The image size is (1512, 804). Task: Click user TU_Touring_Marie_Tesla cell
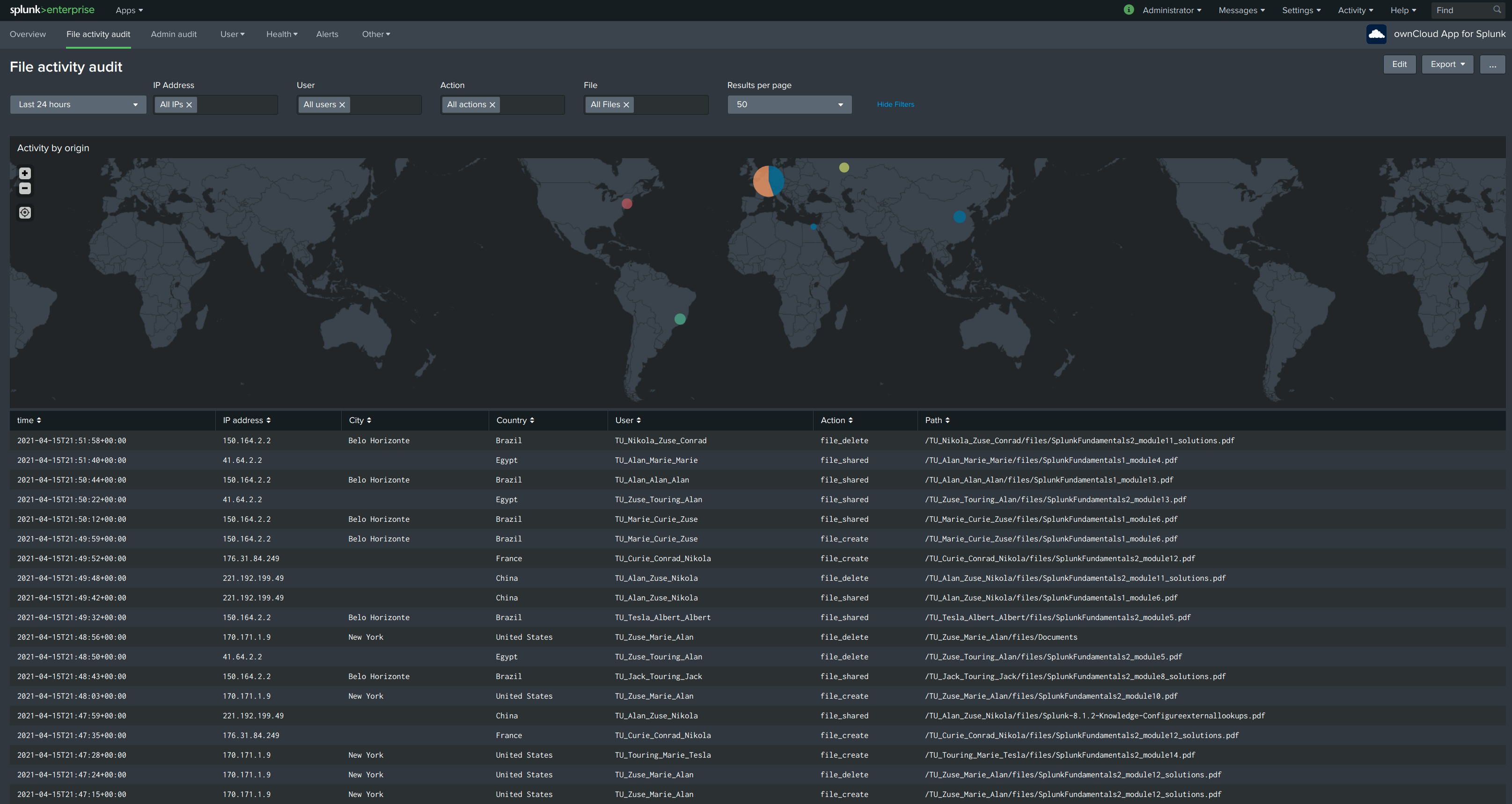663,755
